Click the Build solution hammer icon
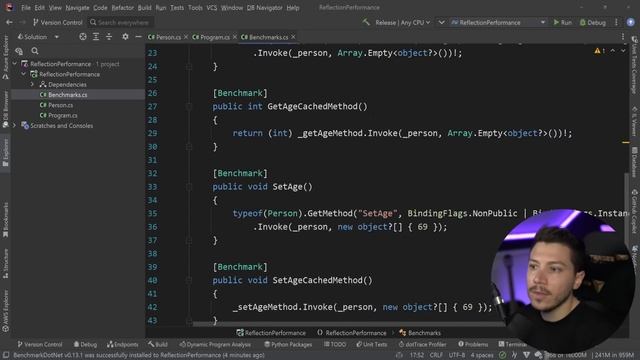The image size is (640, 360). click(x=366, y=22)
